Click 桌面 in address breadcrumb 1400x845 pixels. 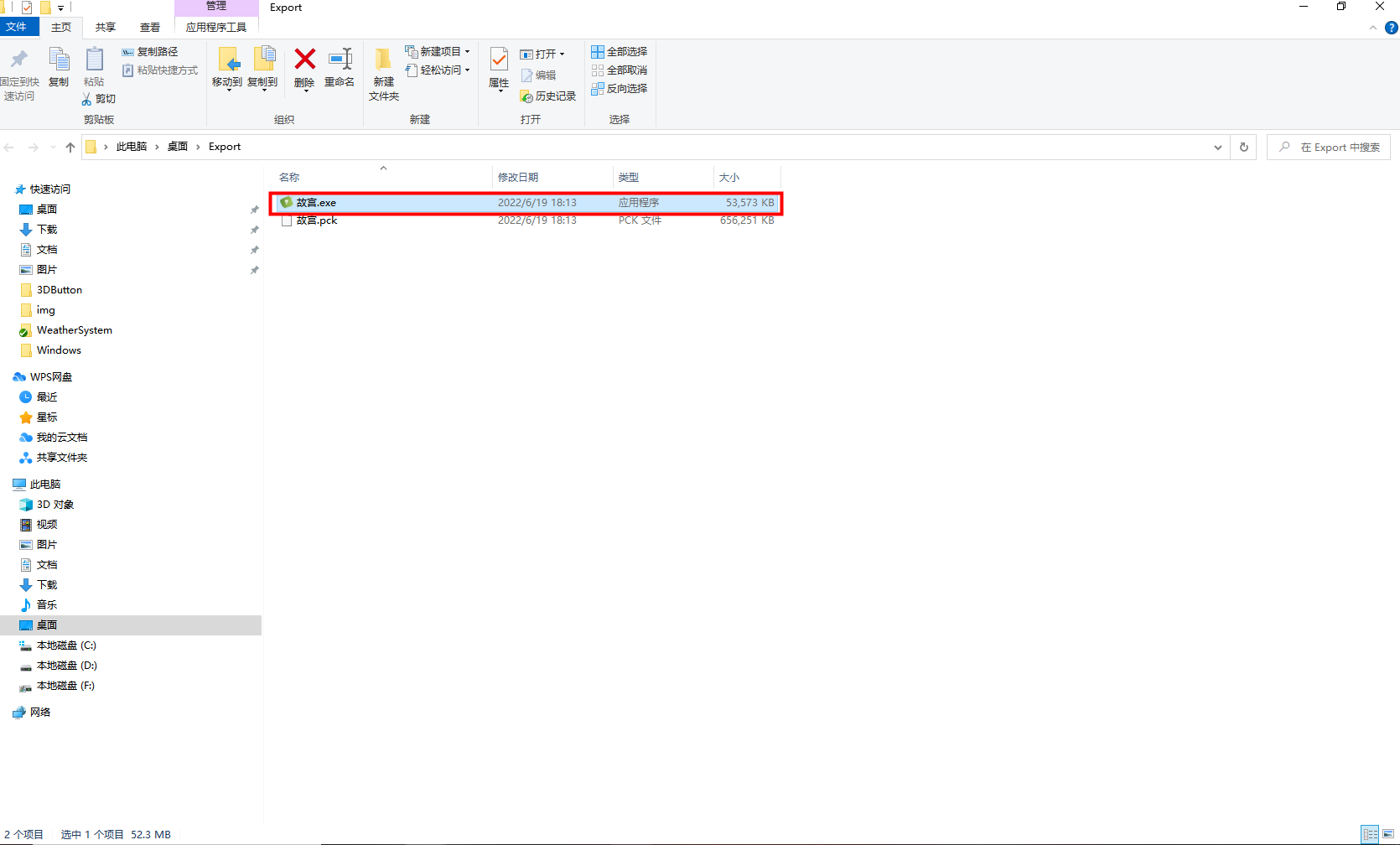178,147
